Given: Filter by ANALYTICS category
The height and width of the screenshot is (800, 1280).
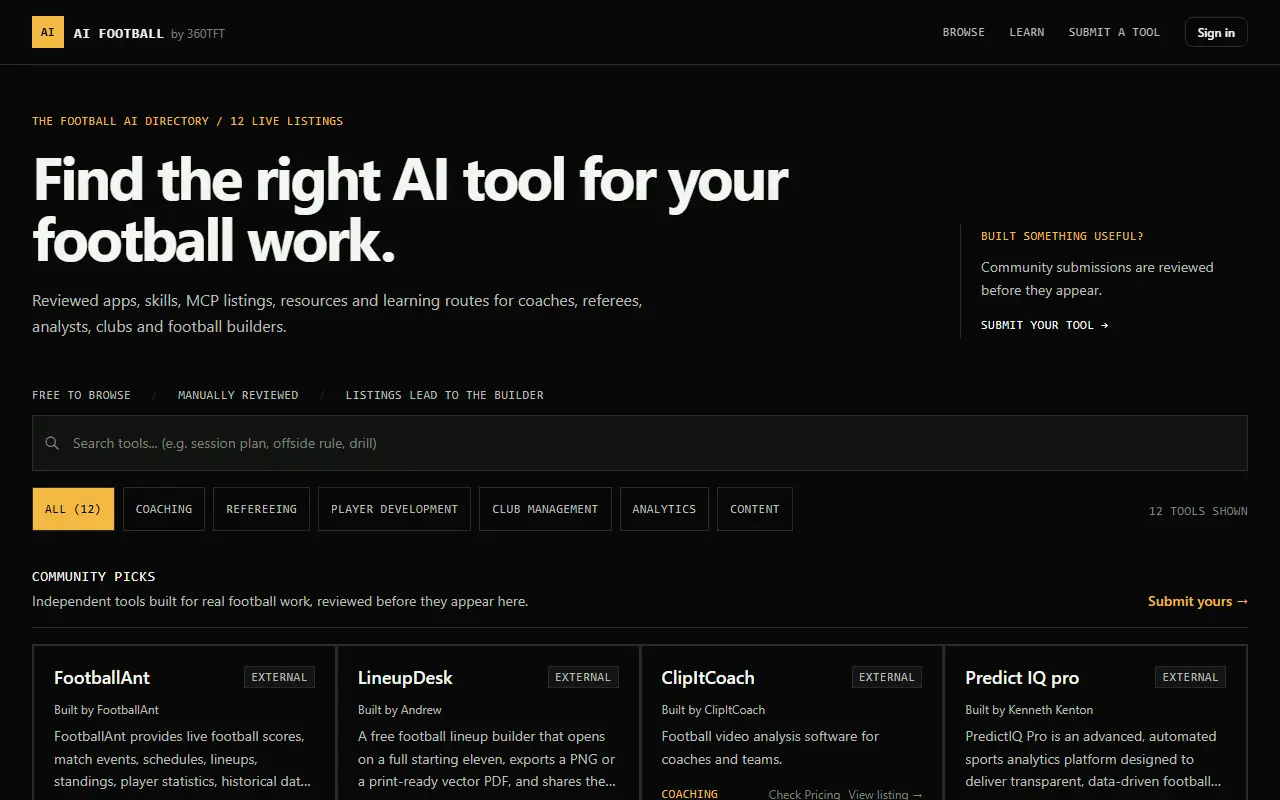Looking at the screenshot, I should click(x=664, y=509).
